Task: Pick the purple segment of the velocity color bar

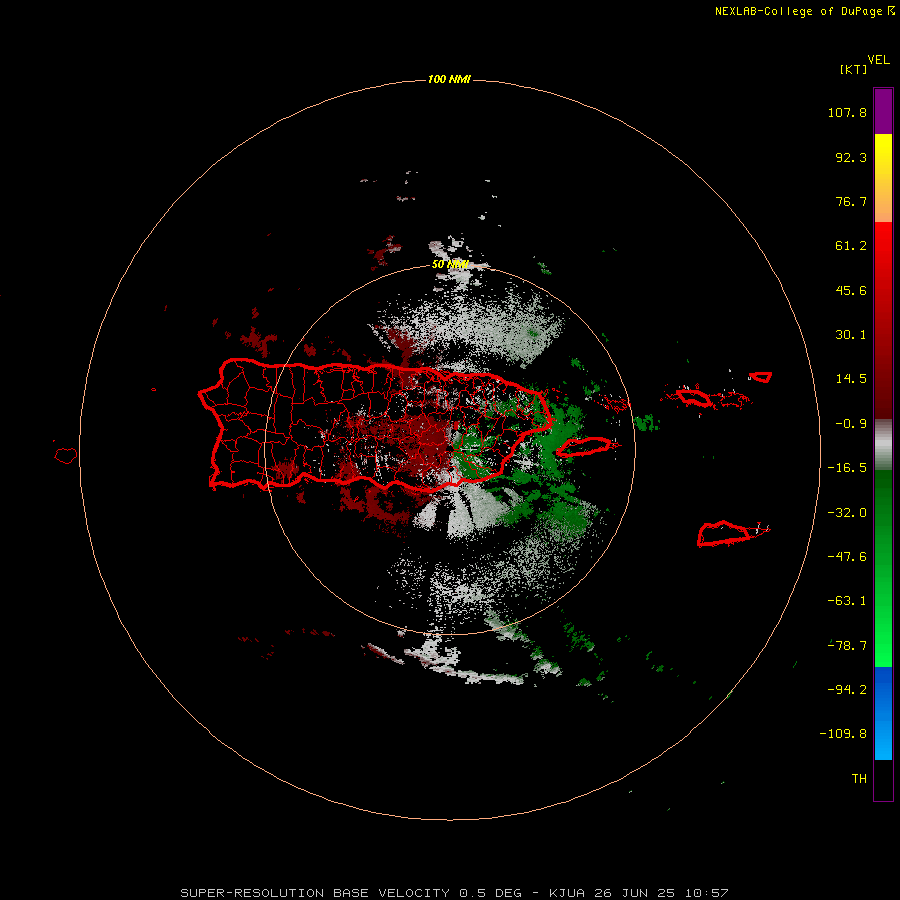Action: coord(883,111)
